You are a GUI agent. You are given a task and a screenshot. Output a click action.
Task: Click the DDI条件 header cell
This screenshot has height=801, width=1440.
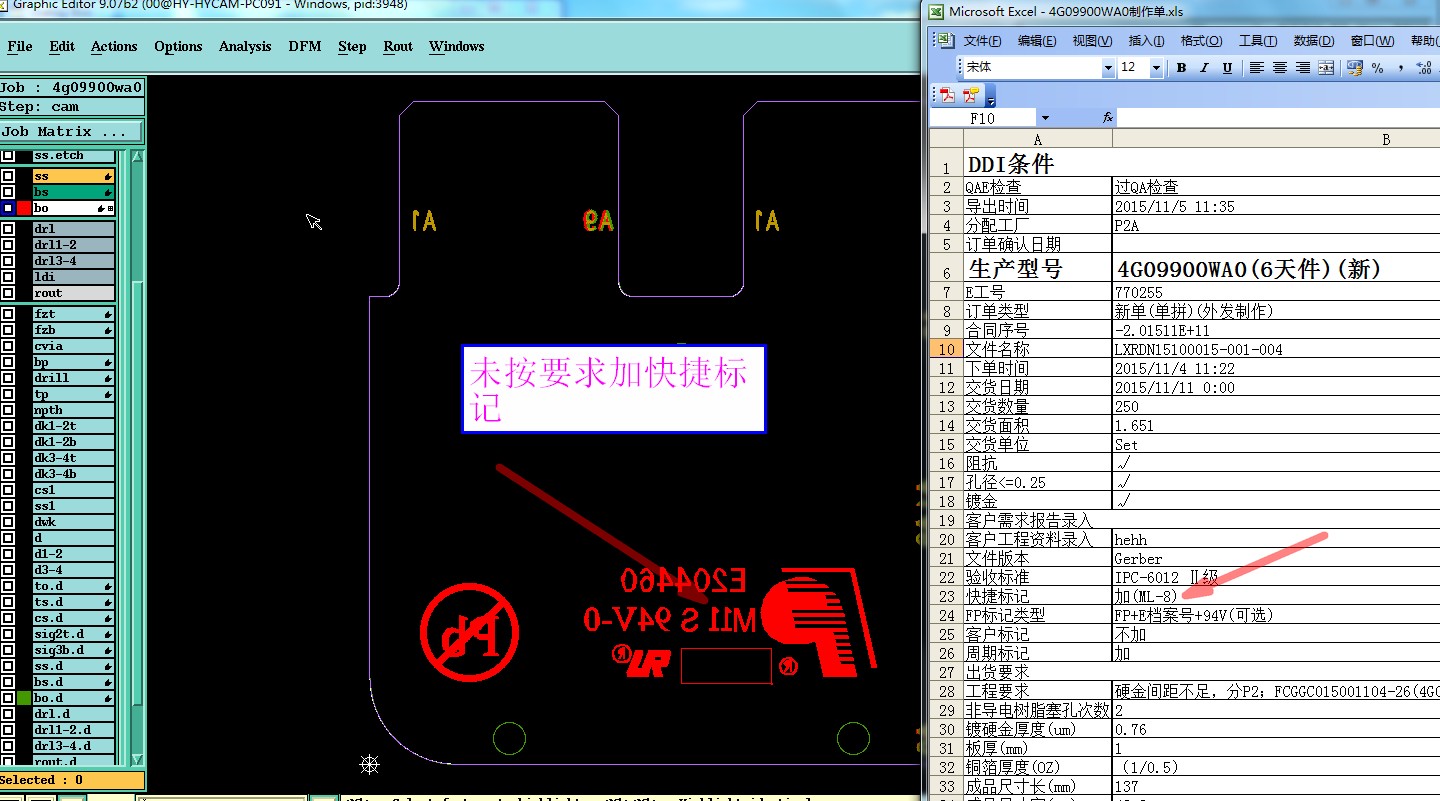point(1037,163)
